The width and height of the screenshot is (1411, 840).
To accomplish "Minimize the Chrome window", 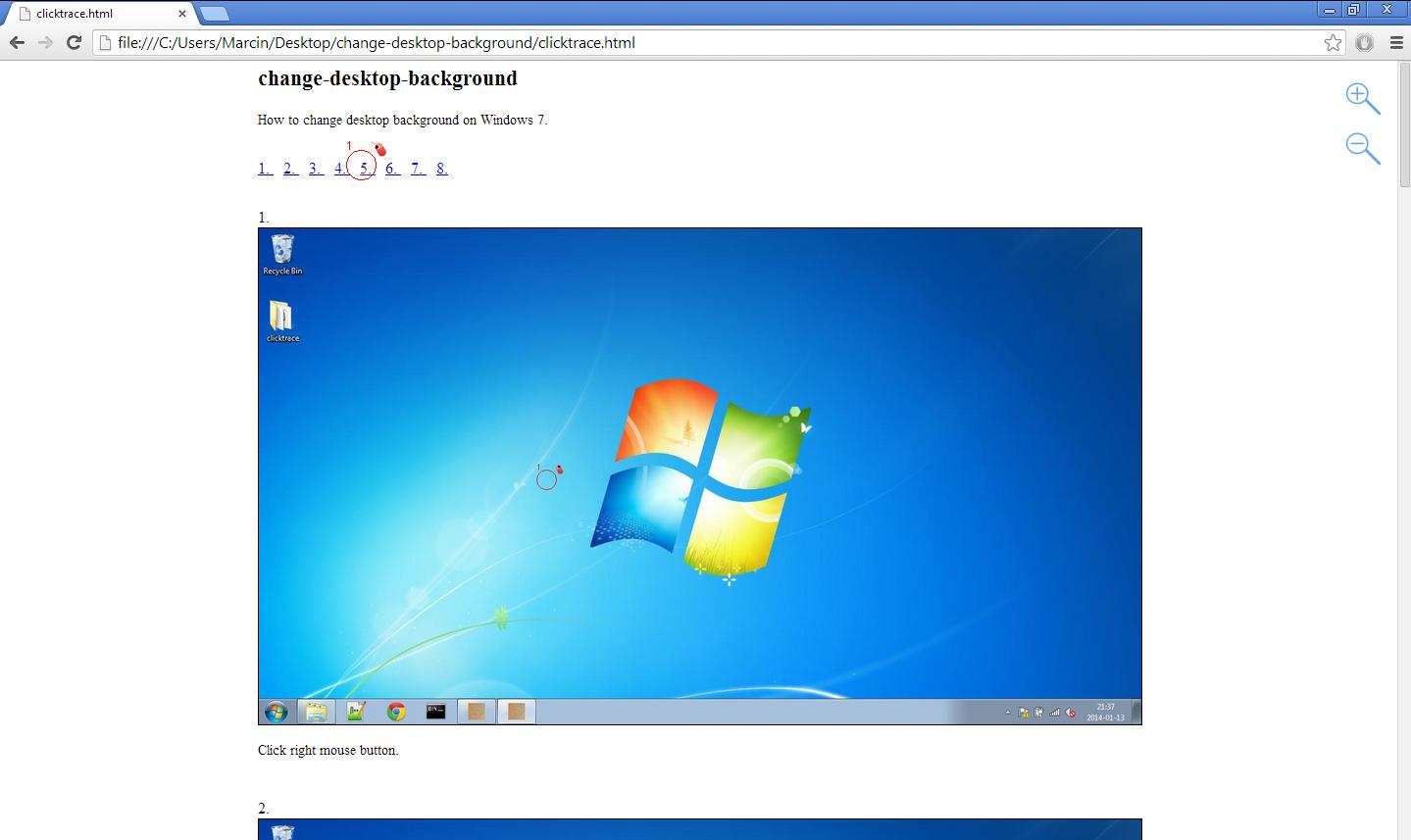I will pyautogui.click(x=1330, y=10).
